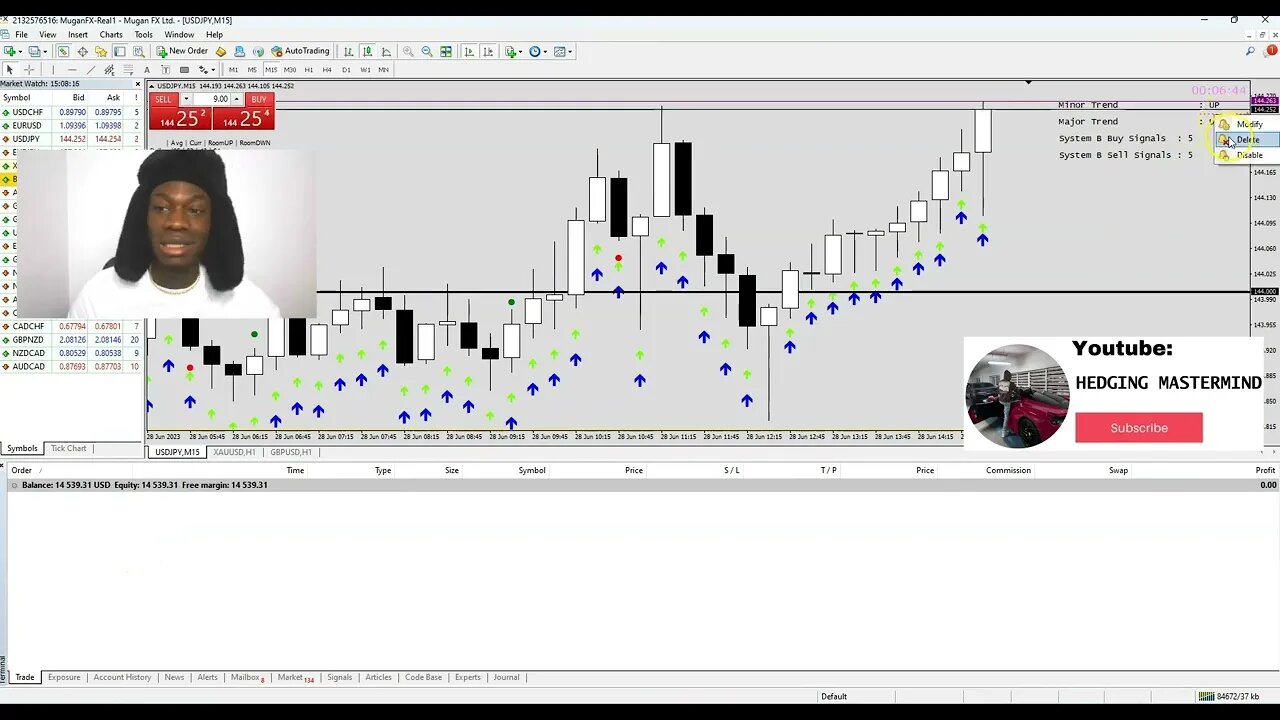Select the text label tool

point(165,70)
